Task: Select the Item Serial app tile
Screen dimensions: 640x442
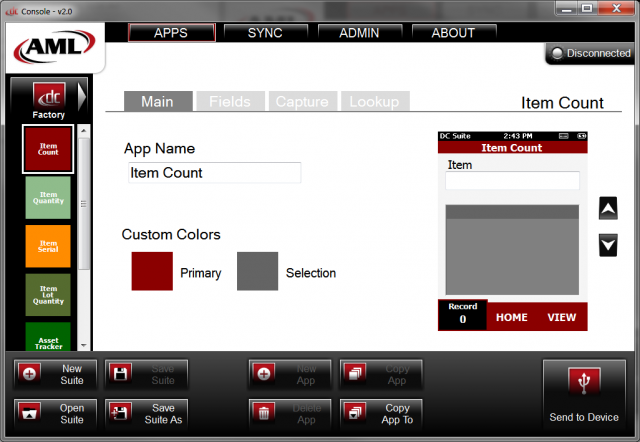Action: coord(48,246)
